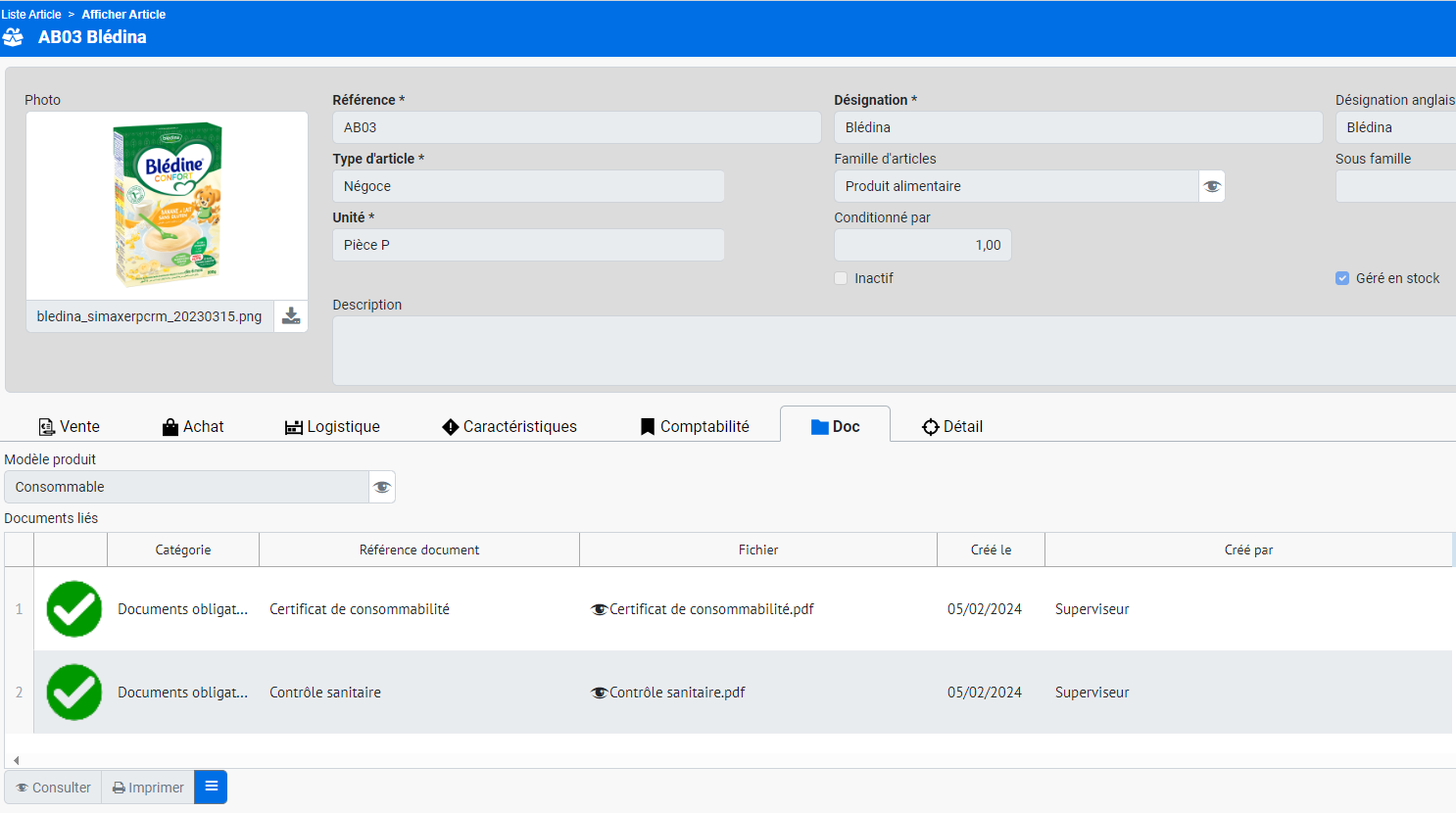Click the Description text area
This screenshot has height=813, width=1456.
coord(894,351)
